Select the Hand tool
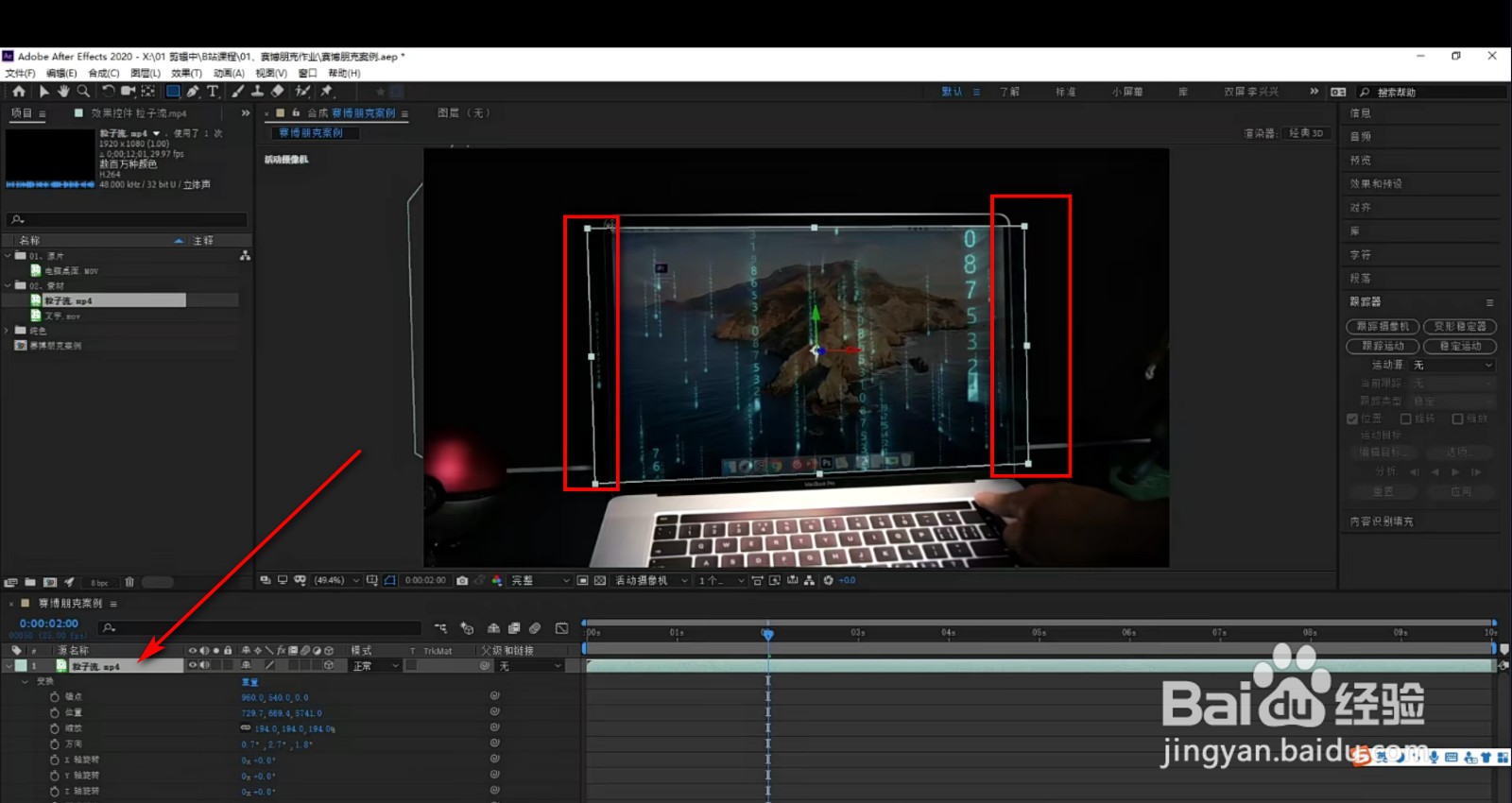This screenshot has width=1512, height=803. (x=63, y=92)
